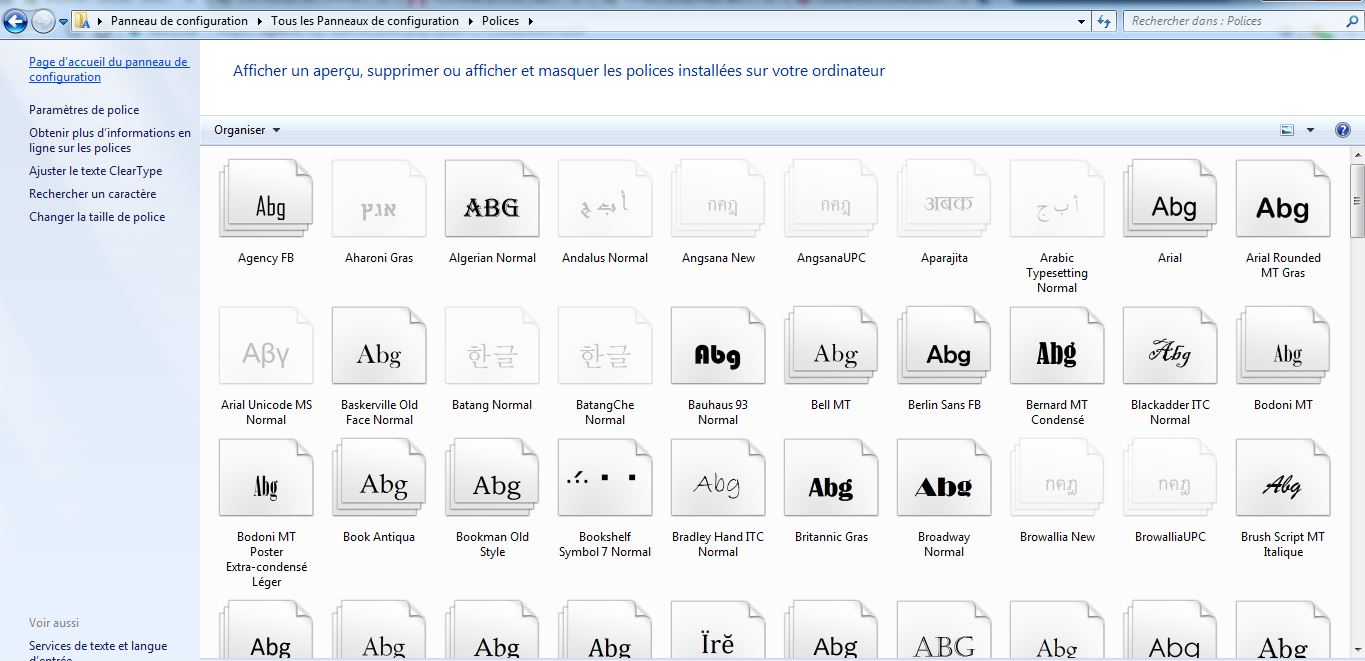This screenshot has height=661, width=1365.
Task: Select the Bell MT font icon
Action: 831,346
